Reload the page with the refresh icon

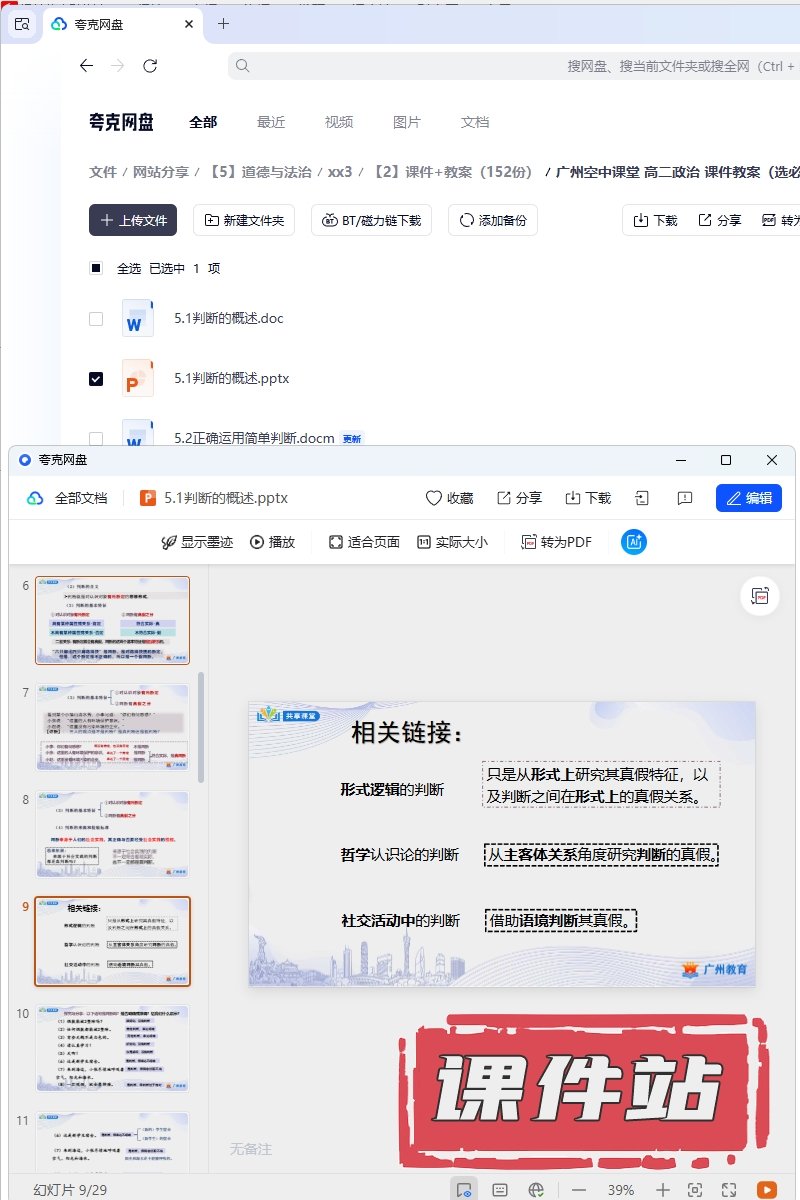click(150, 66)
